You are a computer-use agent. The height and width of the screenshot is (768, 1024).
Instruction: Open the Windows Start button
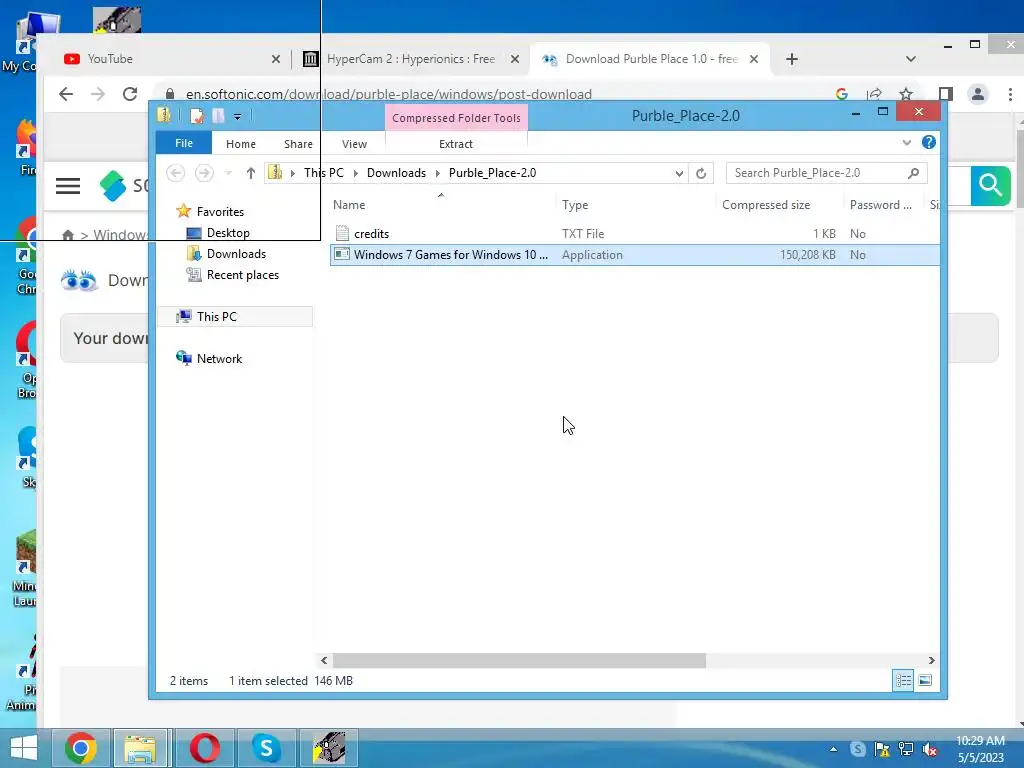[24, 748]
